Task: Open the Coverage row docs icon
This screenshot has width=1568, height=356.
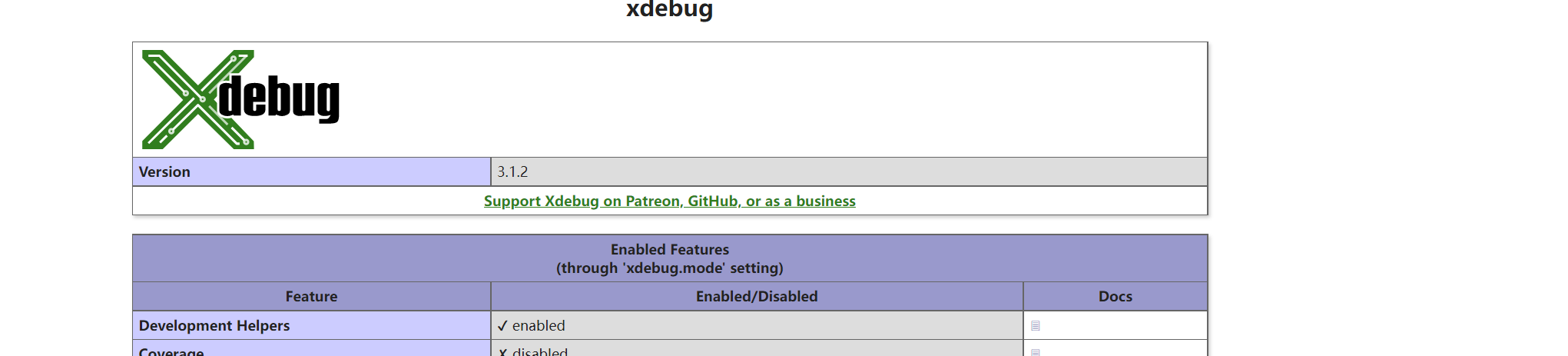Action: click(1035, 352)
